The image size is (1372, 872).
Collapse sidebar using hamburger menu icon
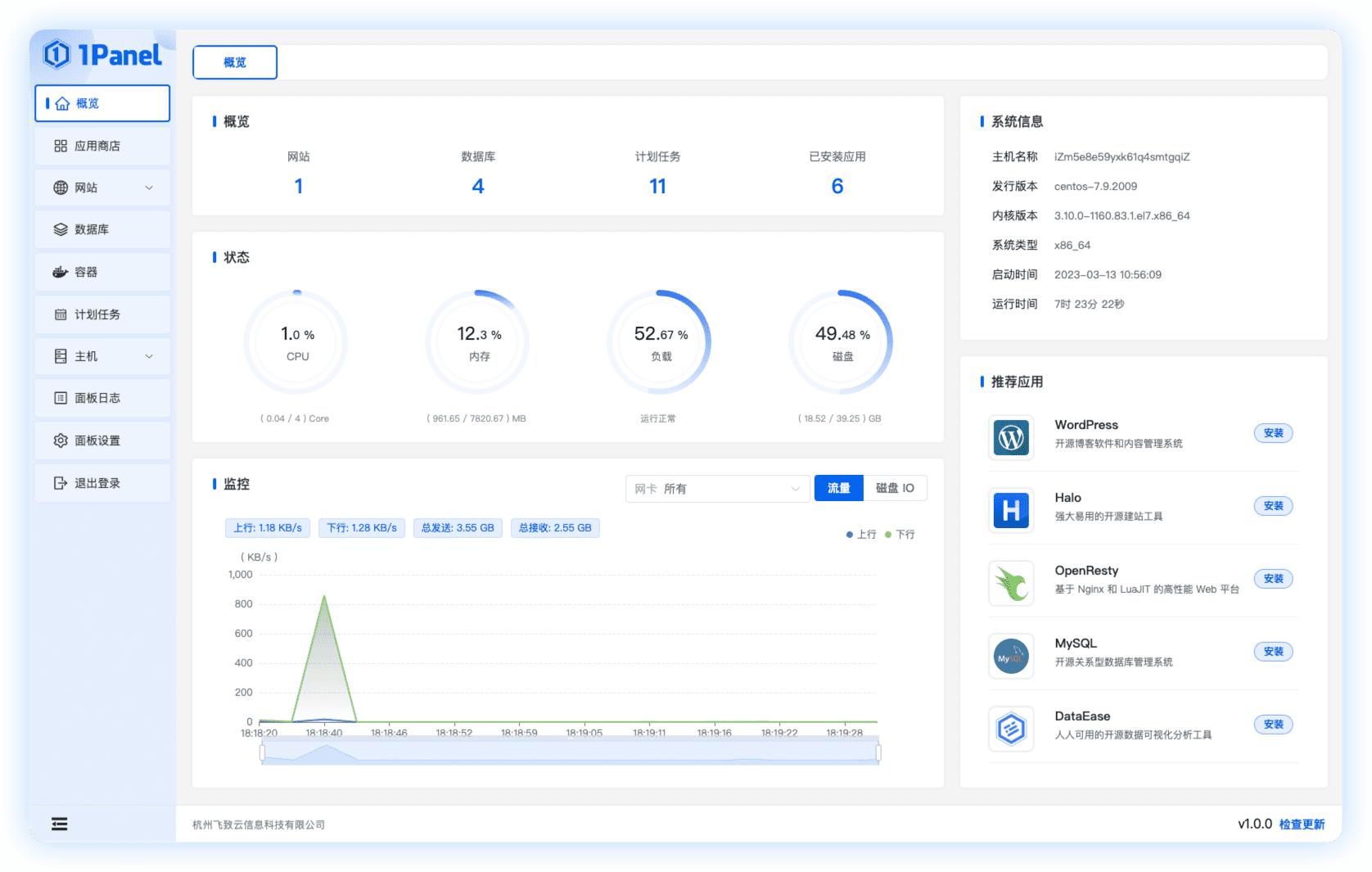pyautogui.click(x=60, y=824)
